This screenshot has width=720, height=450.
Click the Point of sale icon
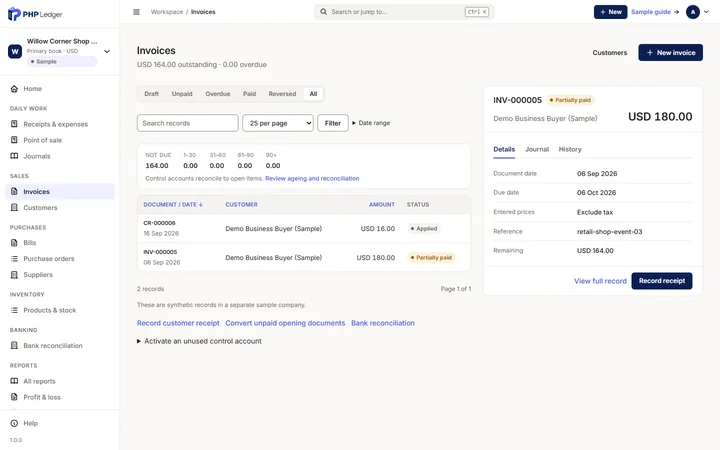pos(14,140)
